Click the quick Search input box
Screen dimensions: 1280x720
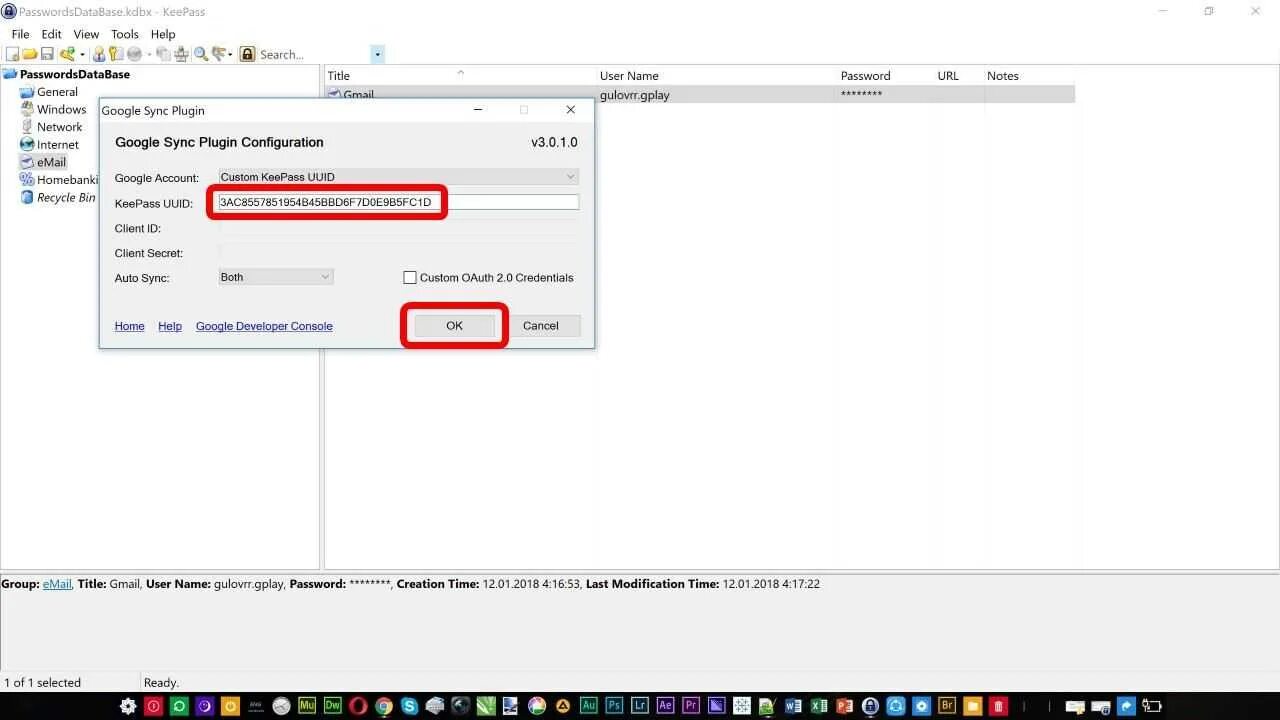tap(314, 54)
